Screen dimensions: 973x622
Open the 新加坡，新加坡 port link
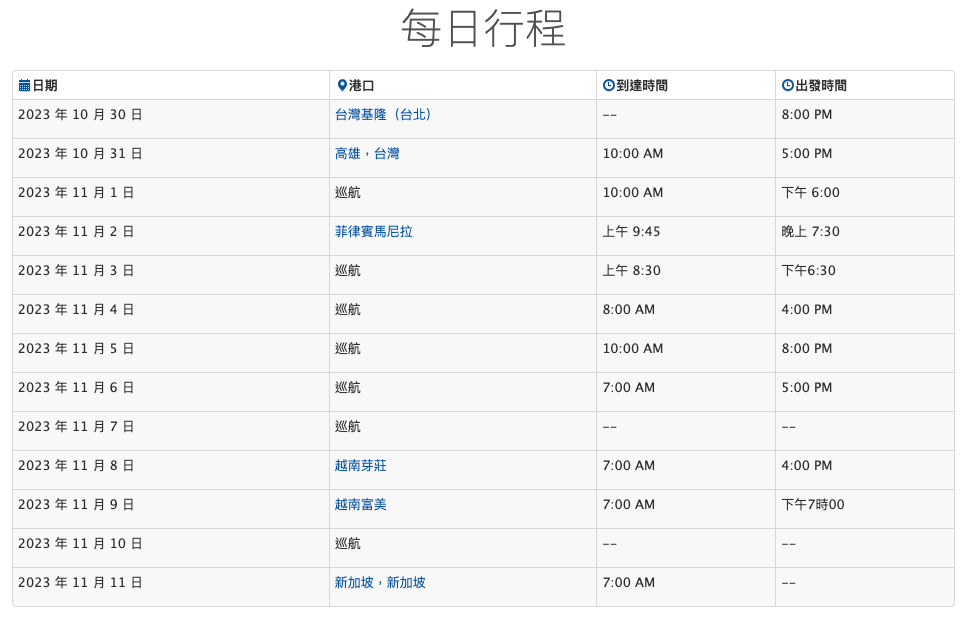pyautogui.click(x=380, y=583)
